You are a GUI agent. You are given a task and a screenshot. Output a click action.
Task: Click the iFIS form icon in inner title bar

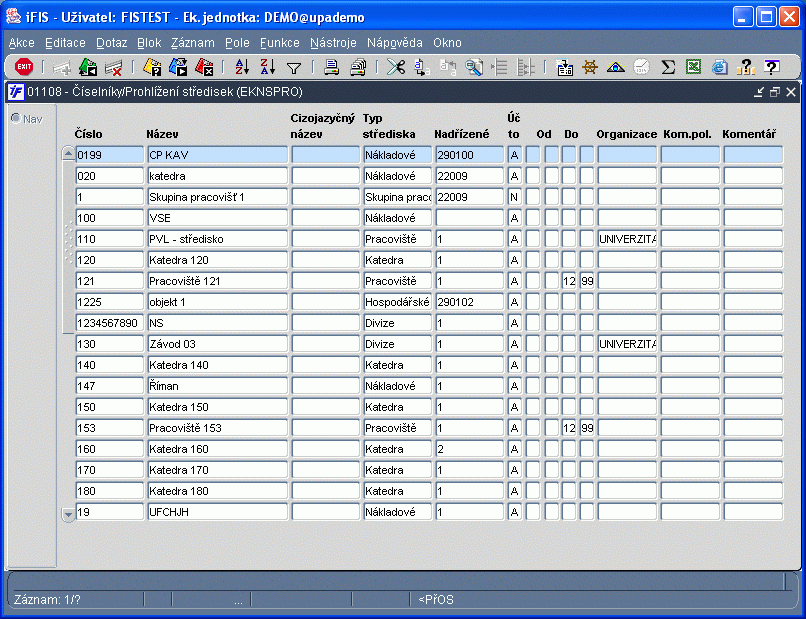coord(15,92)
